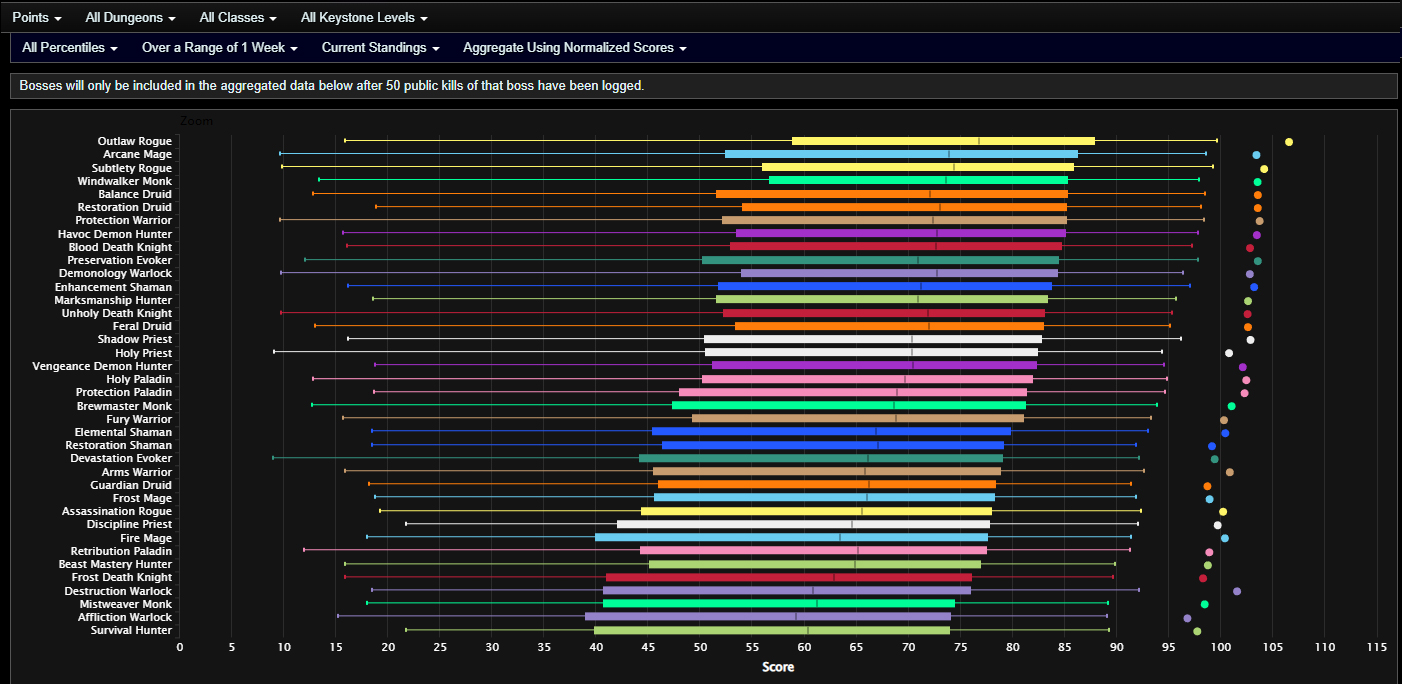Open All Keystone Levels menu
The width and height of the screenshot is (1402, 684).
pyautogui.click(x=364, y=18)
